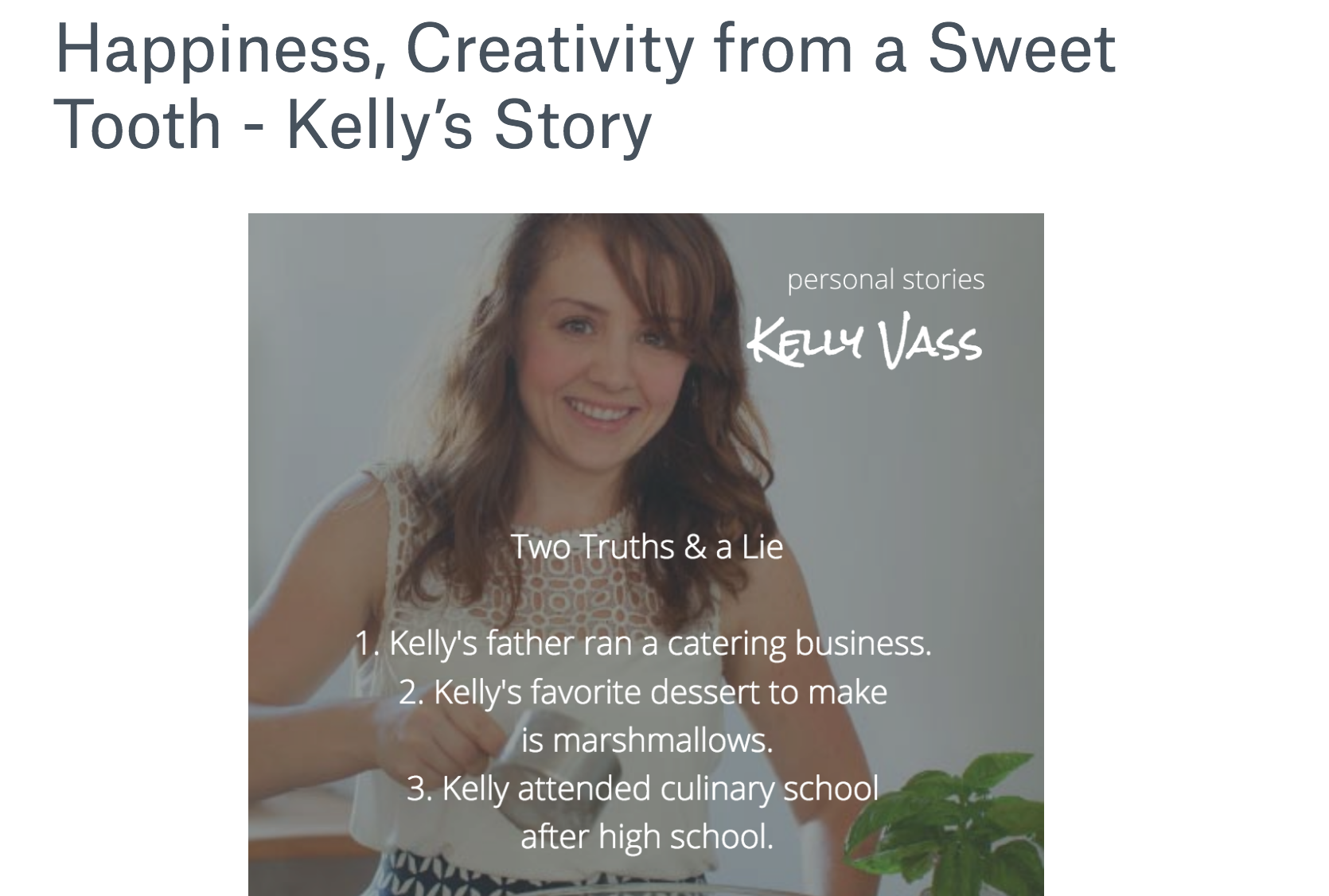The width and height of the screenshot is (1329, 896).
Task: Open the Kelly Vass hero image
Action: point(645,555)
